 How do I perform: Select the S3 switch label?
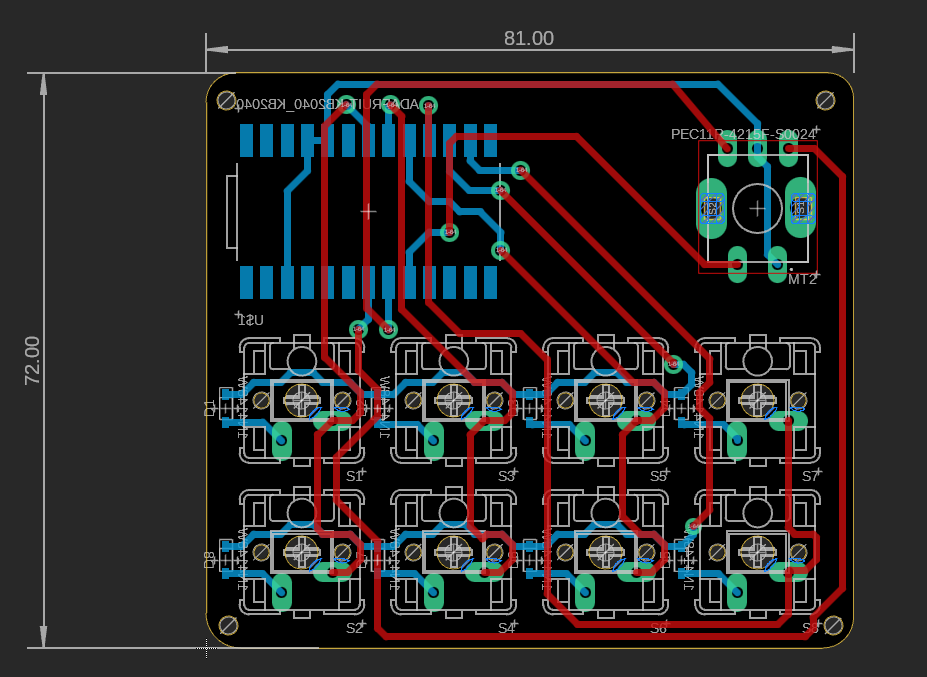click(506, 476)
